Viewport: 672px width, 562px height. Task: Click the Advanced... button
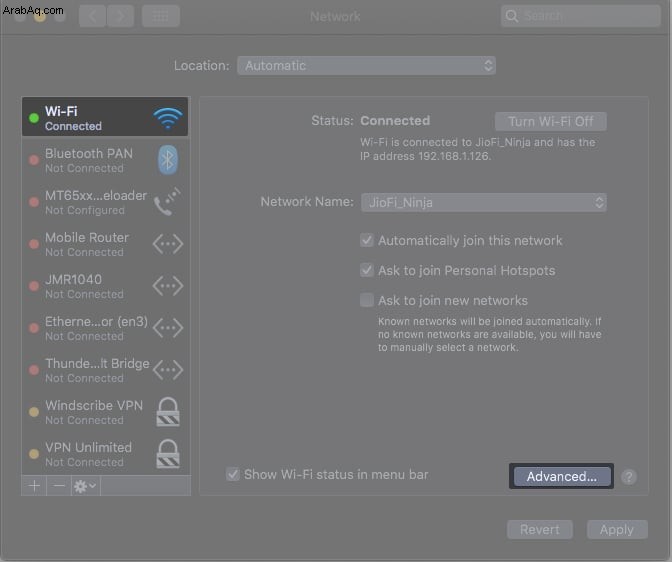click(561, 476)
